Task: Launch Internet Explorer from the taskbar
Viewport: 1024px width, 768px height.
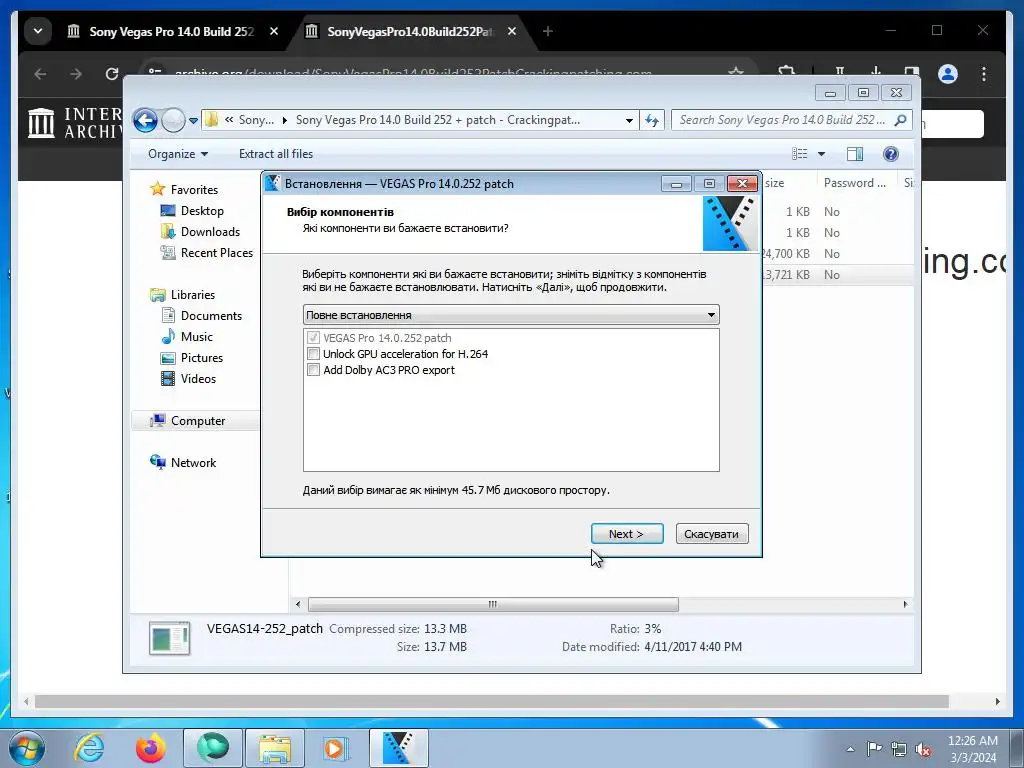Action: (89, 748)
